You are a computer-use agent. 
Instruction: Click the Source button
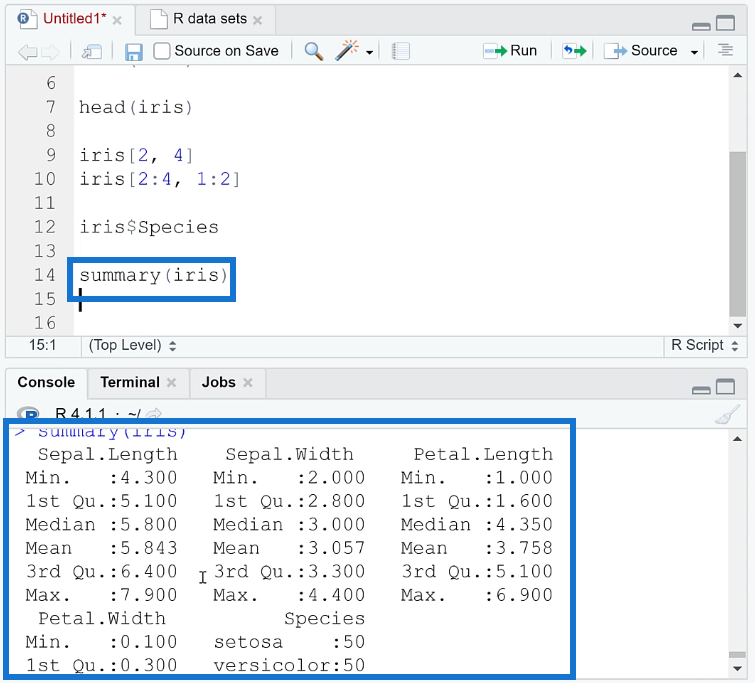pyautogui.click(x=642, y=51)
